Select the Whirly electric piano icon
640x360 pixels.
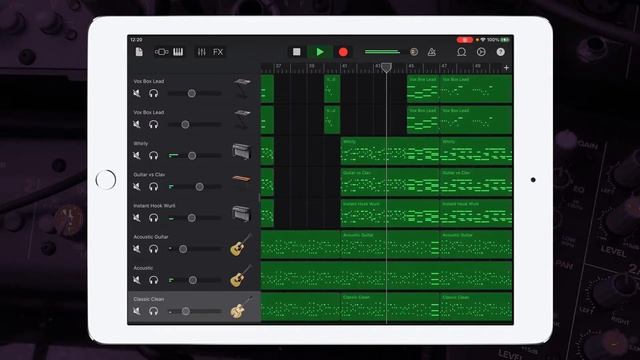tap(242, 151)
